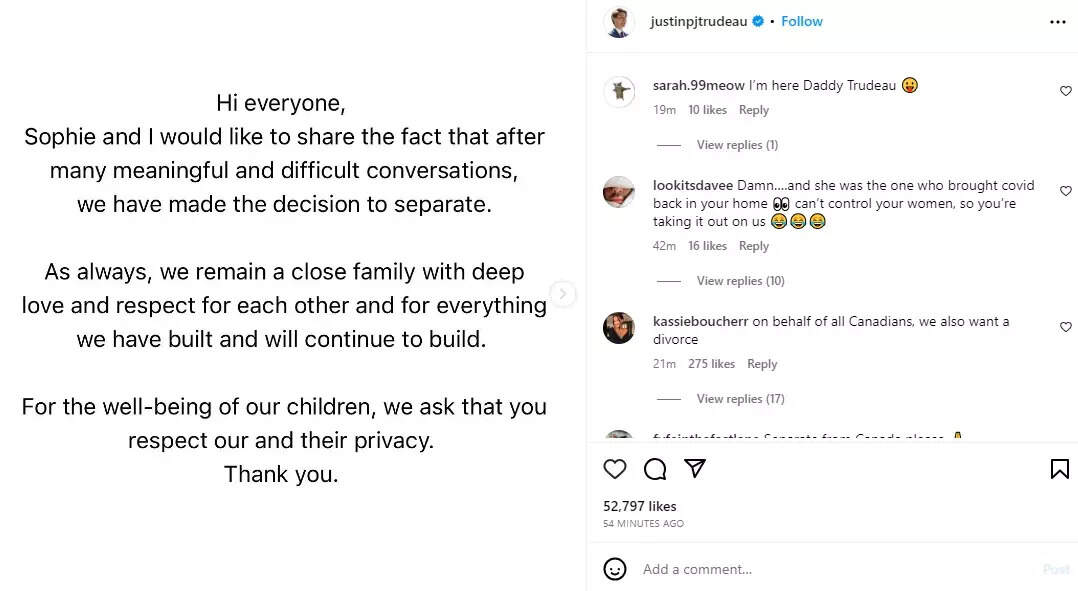
Task: Open the comment bubble icon
Action: tap(655, 469)
